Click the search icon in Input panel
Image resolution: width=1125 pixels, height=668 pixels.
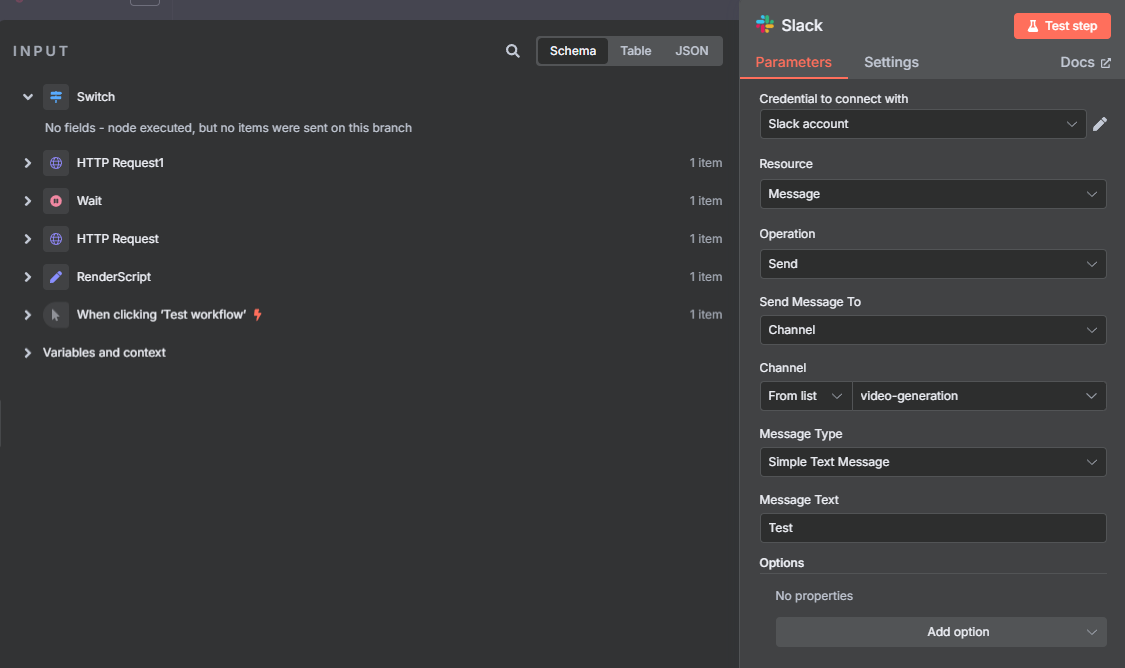(513, 51)
